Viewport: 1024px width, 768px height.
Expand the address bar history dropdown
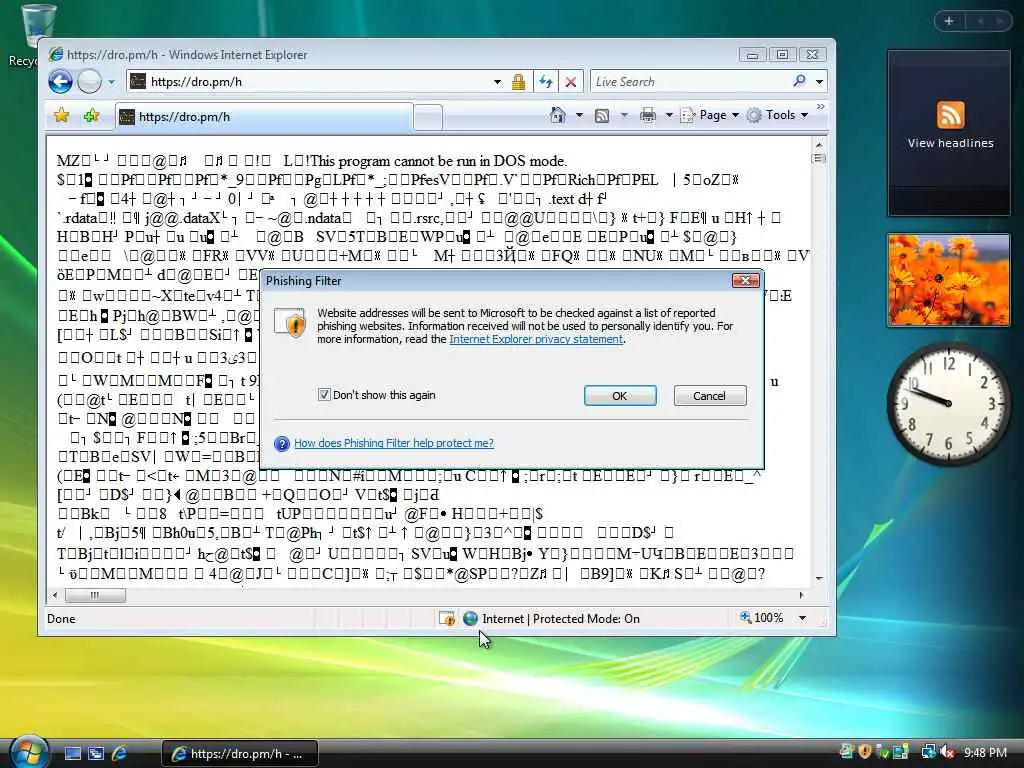pyautogui.click(x=498, y=82)
